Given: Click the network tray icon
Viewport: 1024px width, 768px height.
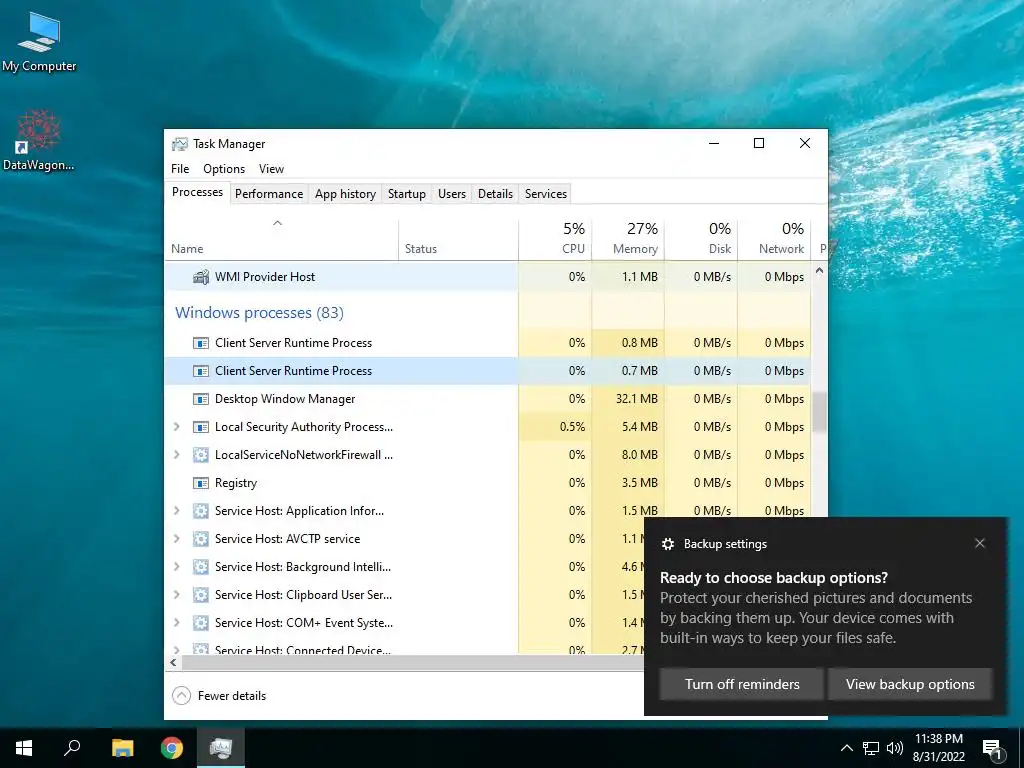Looking at the screenshot, I should click(x=871, y=748).
